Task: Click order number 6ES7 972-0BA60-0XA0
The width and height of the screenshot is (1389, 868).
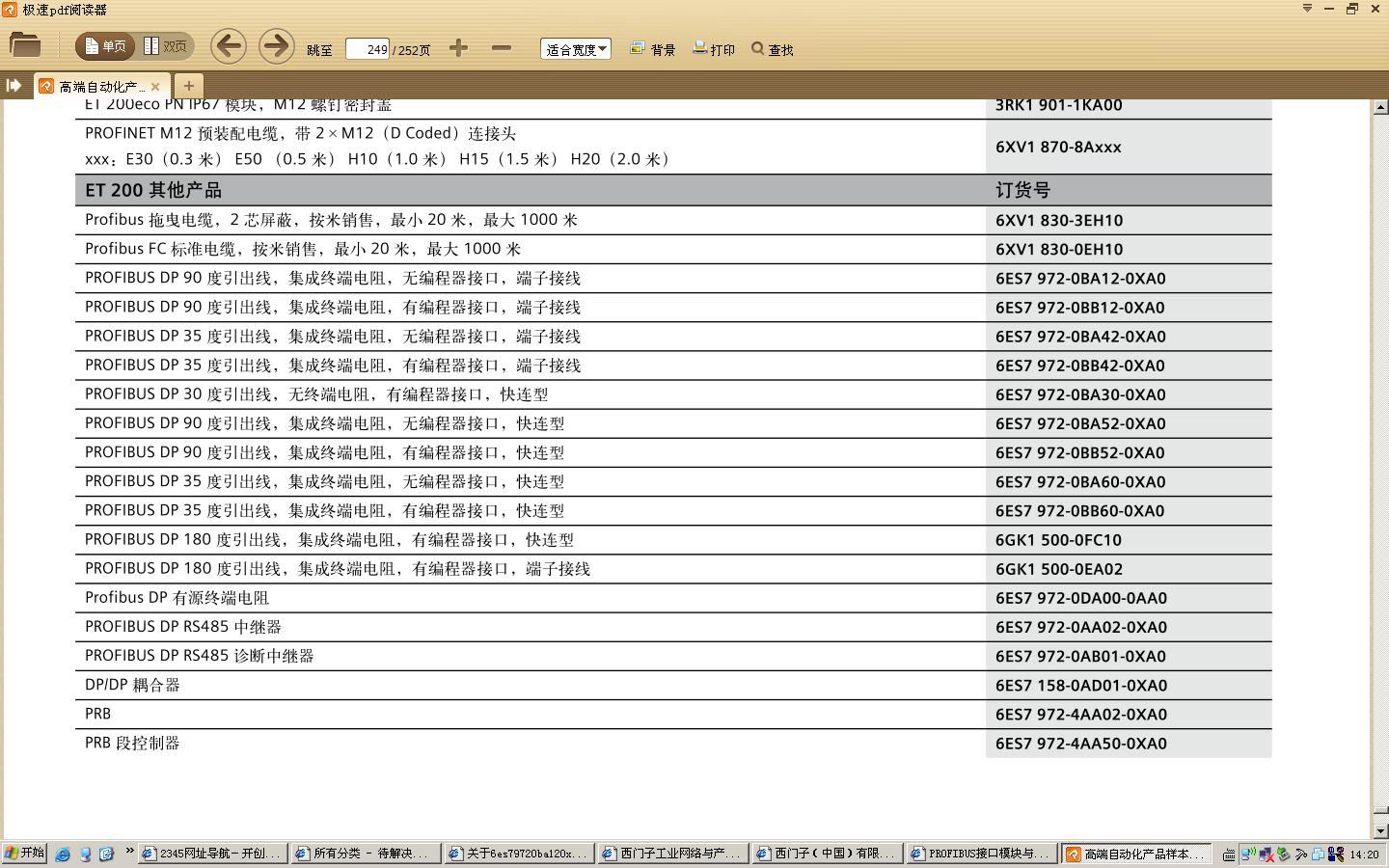Action: pos(1080,481)
